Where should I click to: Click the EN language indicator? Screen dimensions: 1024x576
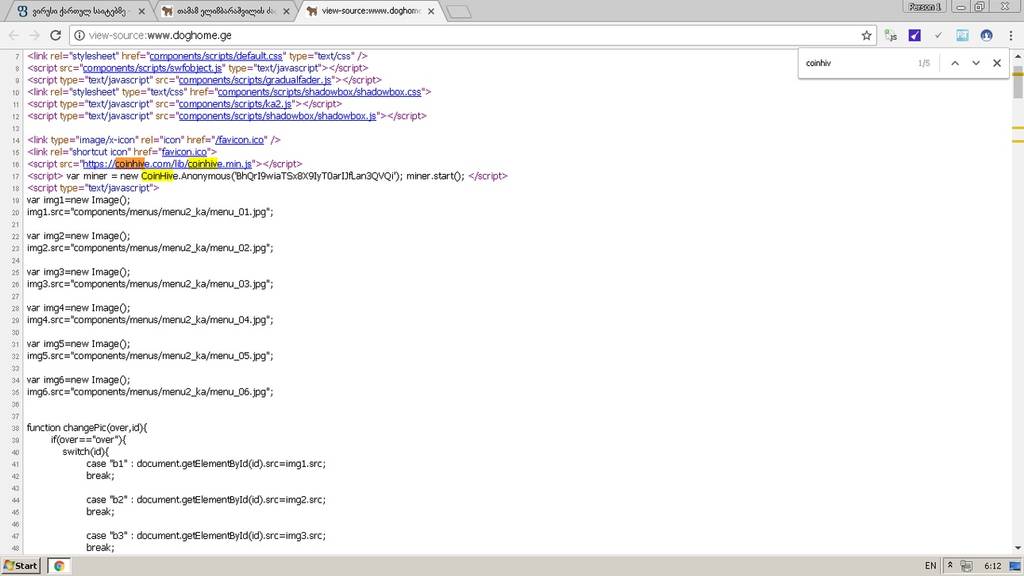[x=931, y=566]
